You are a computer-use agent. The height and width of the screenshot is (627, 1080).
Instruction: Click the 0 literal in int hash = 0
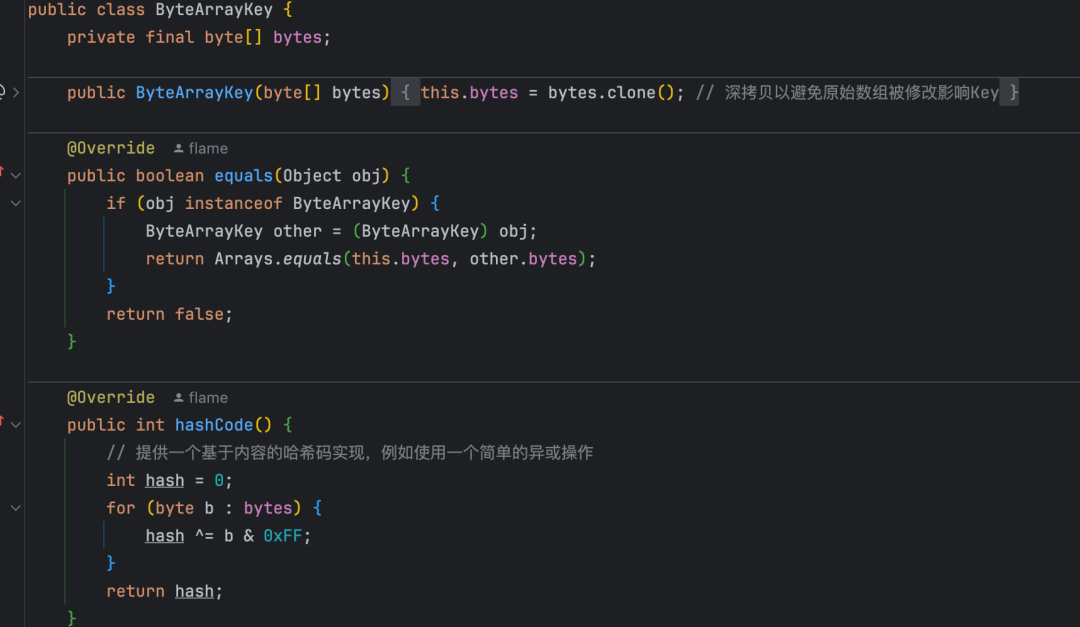point(219,480)
